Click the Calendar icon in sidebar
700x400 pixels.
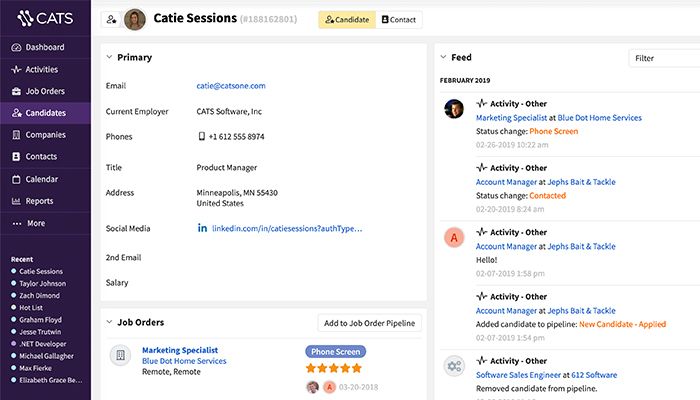(15, 179)
